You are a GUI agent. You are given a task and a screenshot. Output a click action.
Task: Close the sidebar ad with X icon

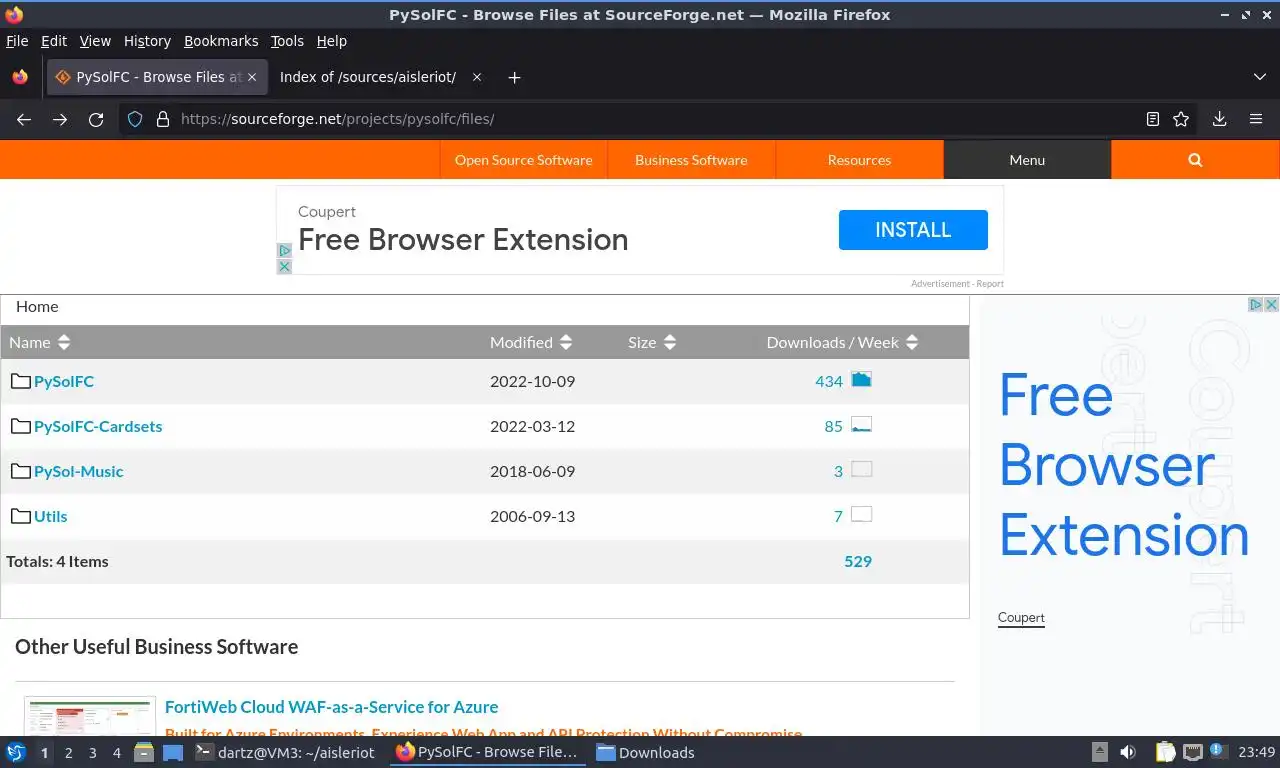1271,304
